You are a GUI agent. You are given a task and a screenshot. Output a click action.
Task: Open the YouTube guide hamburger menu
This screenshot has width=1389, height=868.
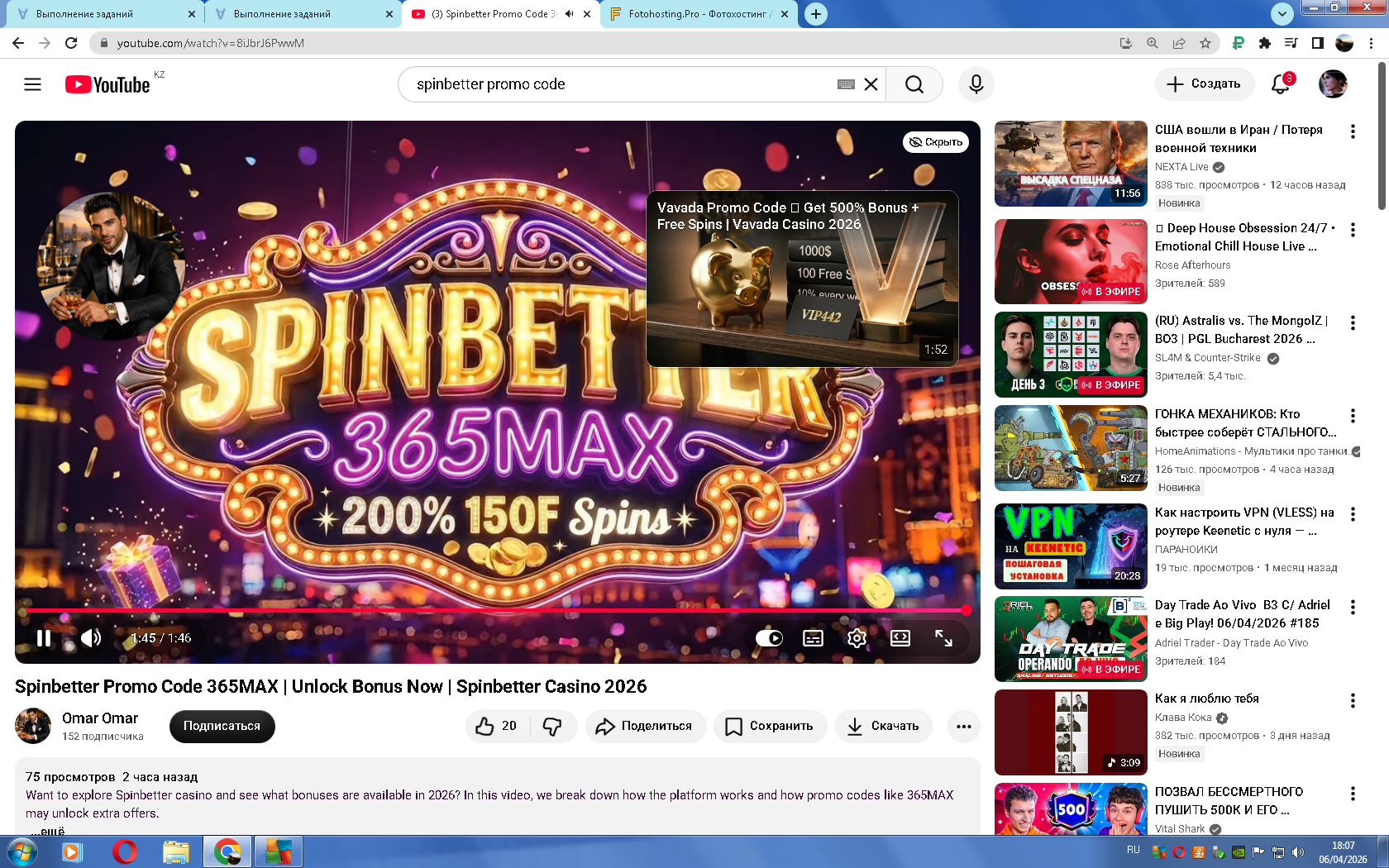pos(32,84)
